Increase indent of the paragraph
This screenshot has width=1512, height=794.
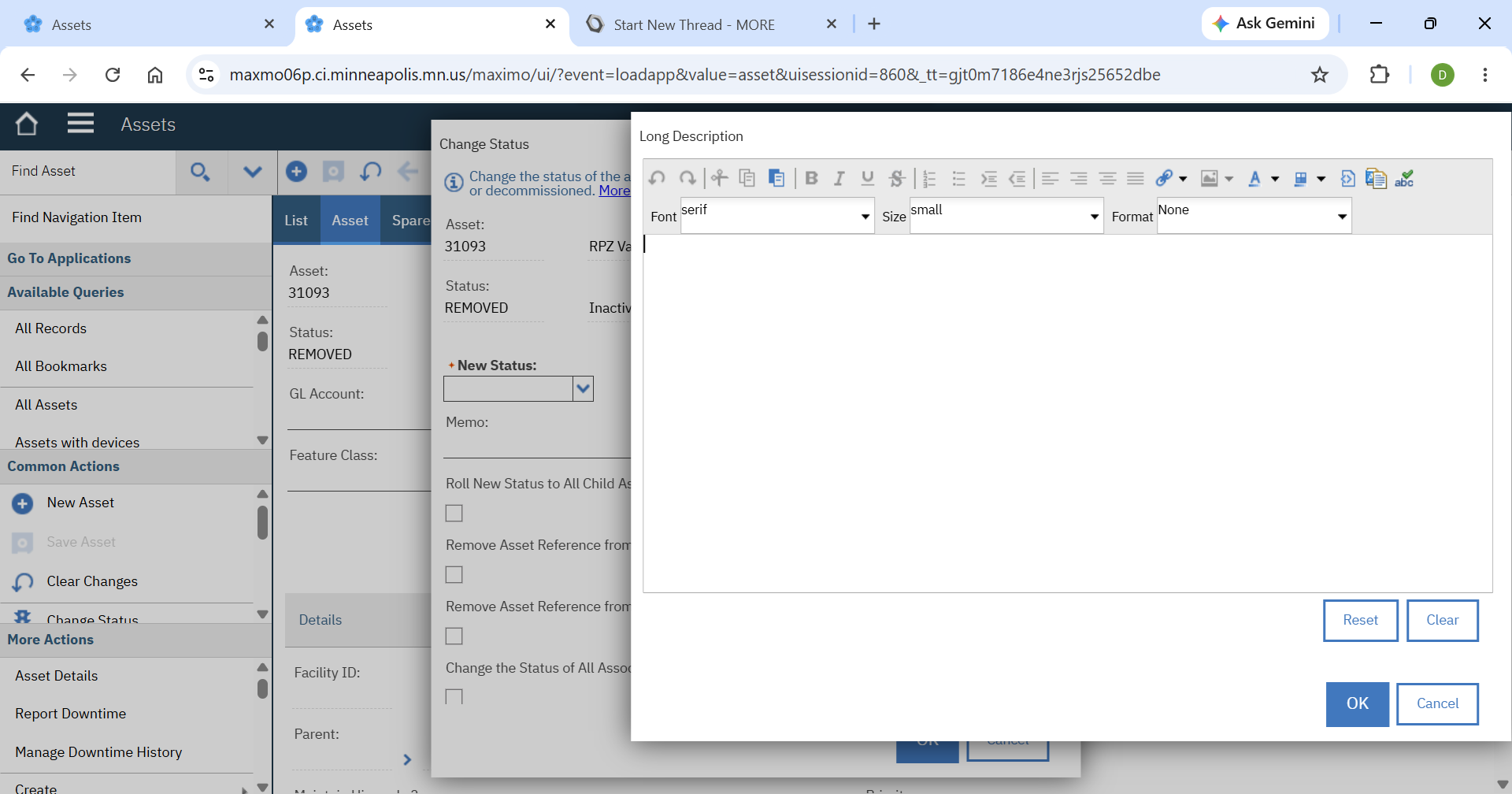pyautogui.click(x=989, y=179)
